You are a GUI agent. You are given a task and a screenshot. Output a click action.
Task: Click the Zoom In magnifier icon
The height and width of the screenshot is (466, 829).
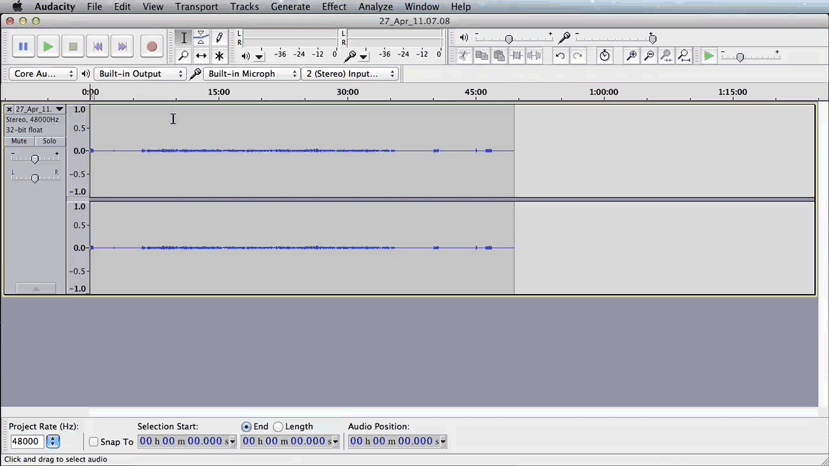click(631, 56)
